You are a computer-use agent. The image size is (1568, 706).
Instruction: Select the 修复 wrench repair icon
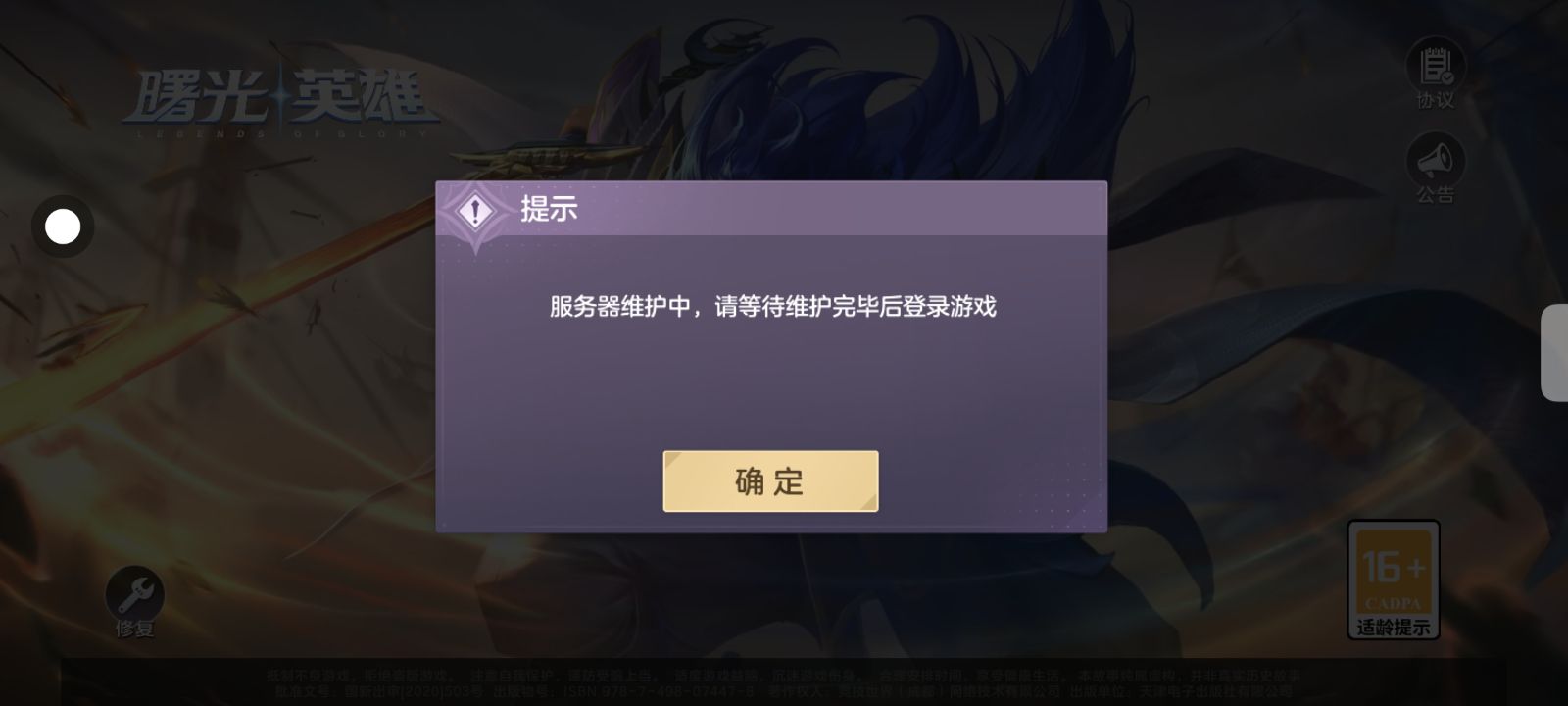pos(135,593)
